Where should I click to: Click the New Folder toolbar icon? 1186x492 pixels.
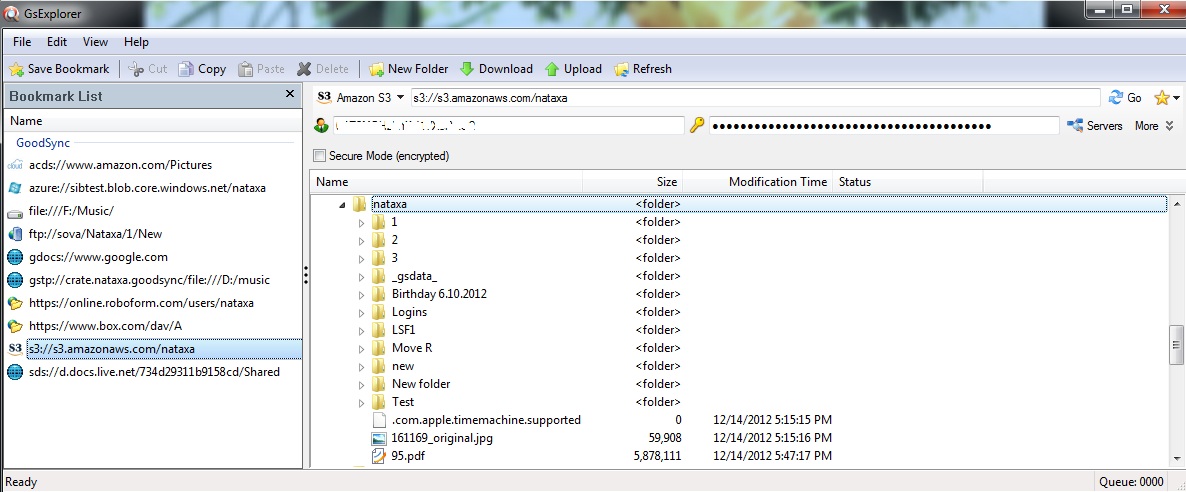(377, 69)
